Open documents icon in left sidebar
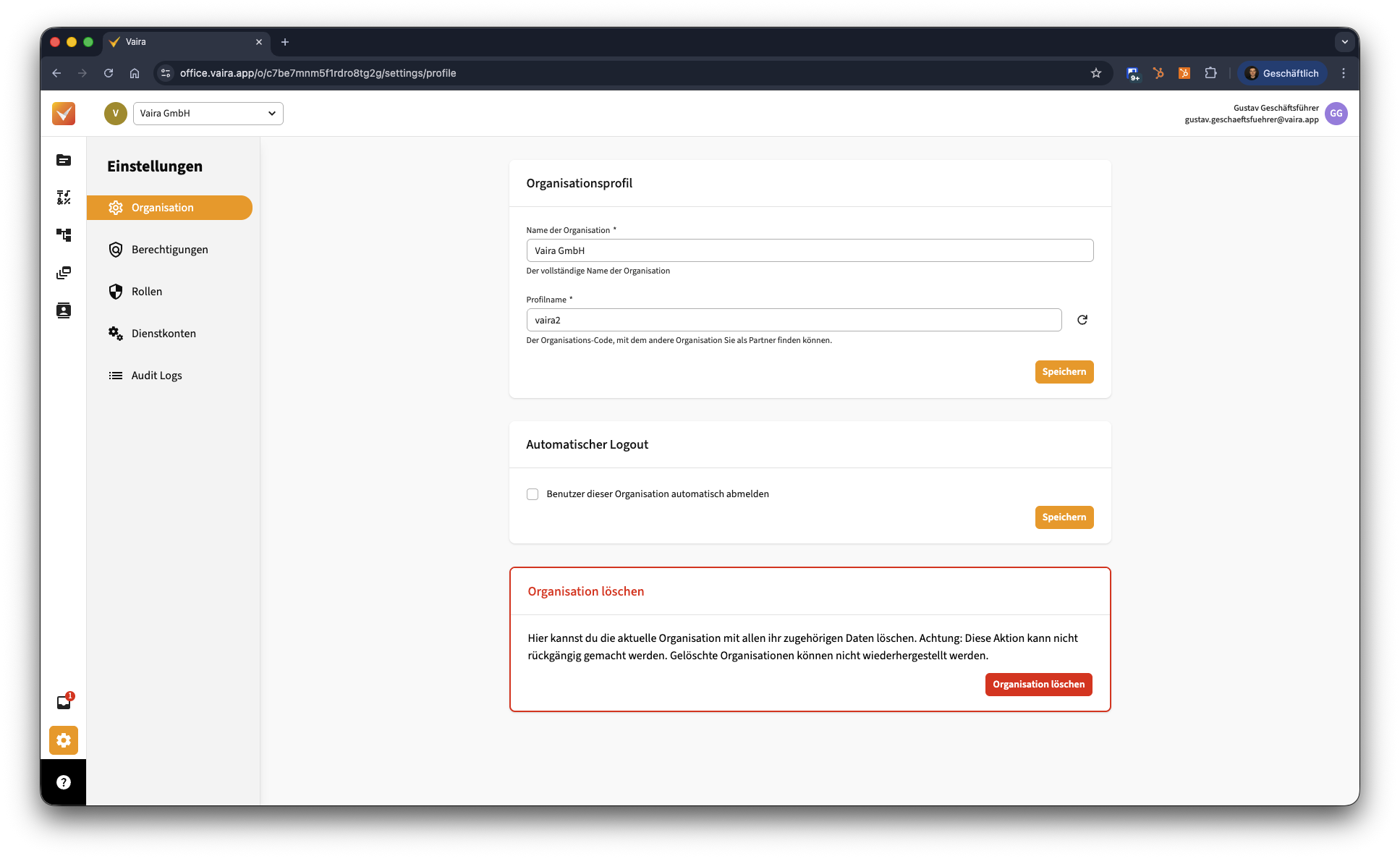 click(x=64, y=160)
